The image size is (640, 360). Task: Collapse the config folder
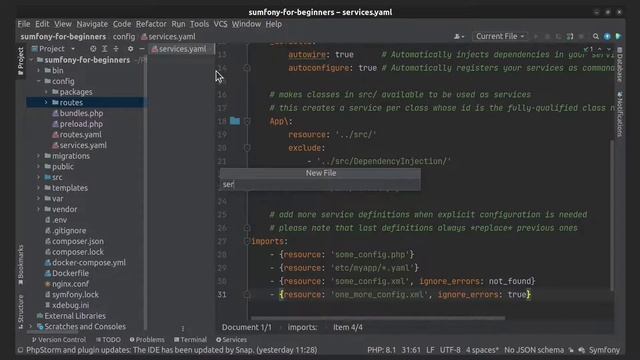[39, 81]
